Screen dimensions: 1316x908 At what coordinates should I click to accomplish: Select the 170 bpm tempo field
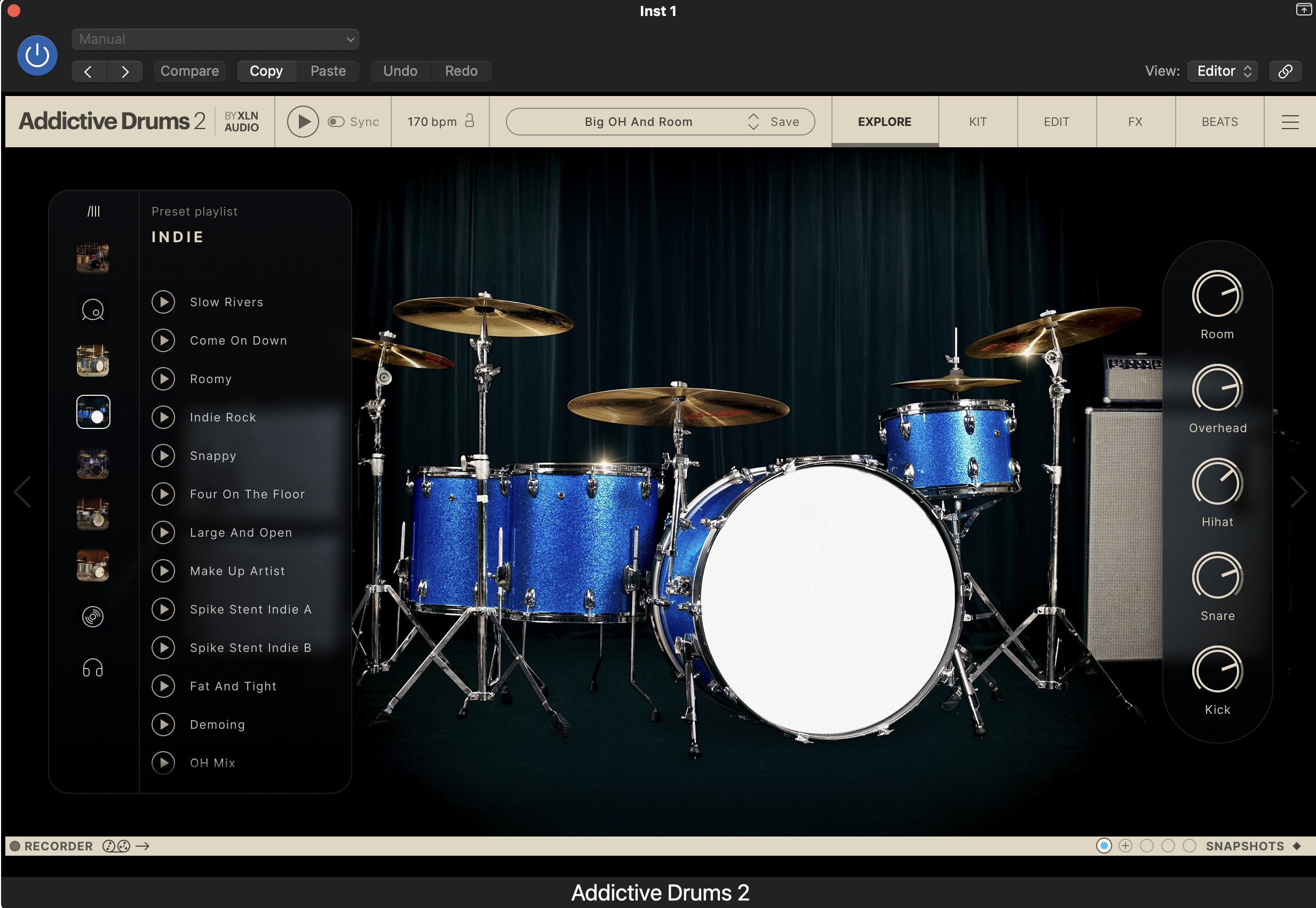tap(432, 122)
